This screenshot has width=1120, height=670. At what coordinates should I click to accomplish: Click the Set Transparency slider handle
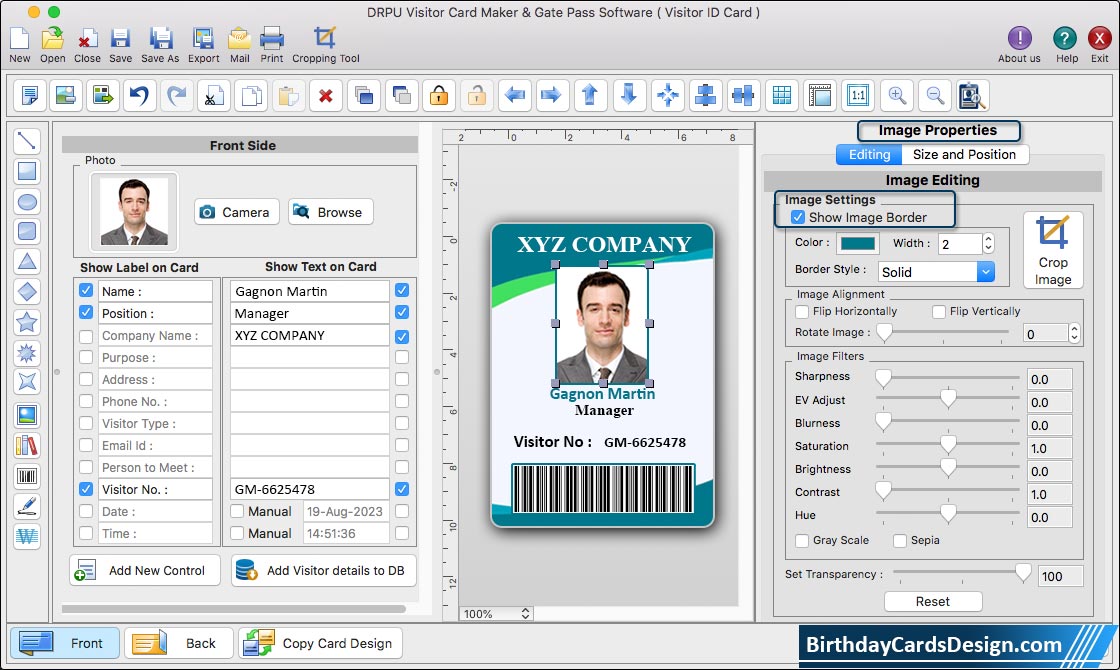[x=1023, y=573]
